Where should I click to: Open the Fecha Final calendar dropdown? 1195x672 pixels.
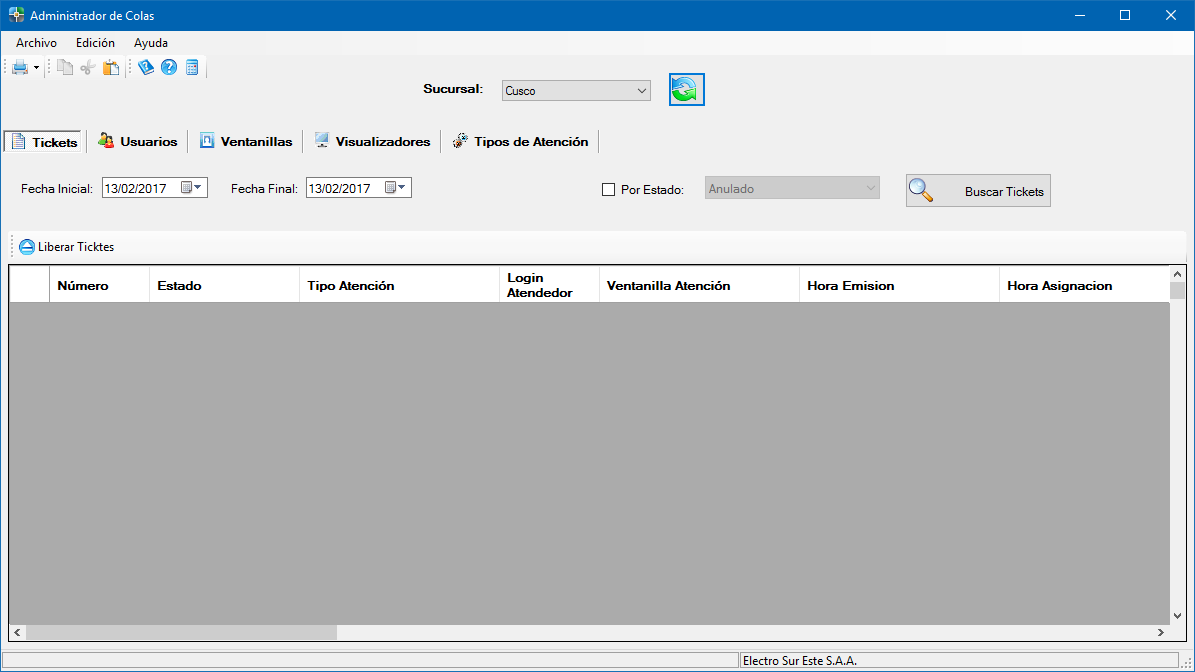[x=396, y=187]
